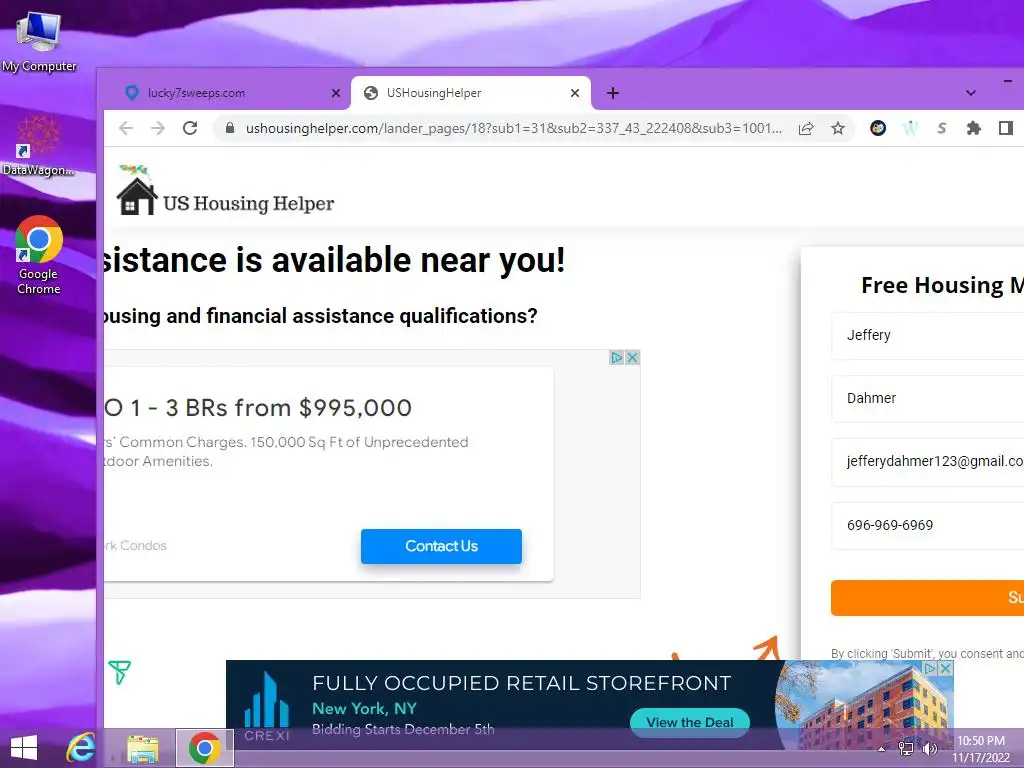Click Chrome taskbar button
This screenshot has width=1024, height=768.
[x=204, y=748]
